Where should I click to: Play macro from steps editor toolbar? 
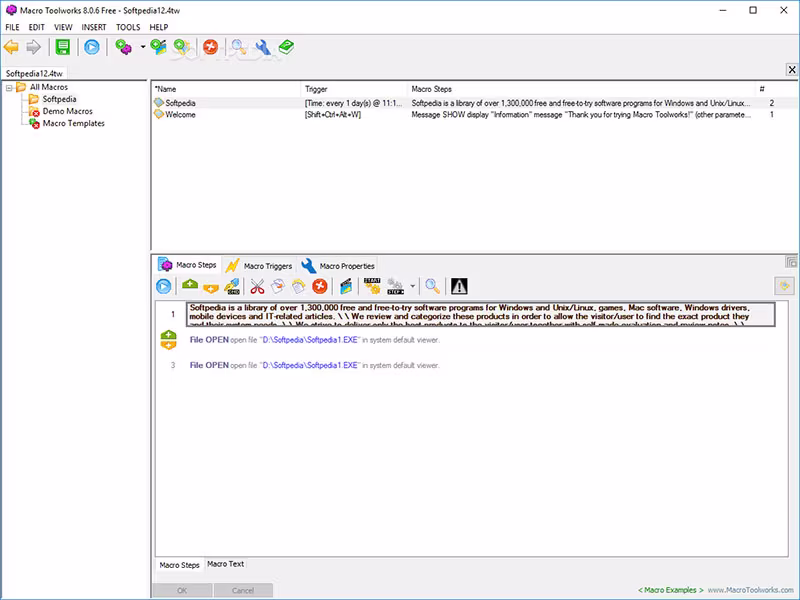(164, 286)
